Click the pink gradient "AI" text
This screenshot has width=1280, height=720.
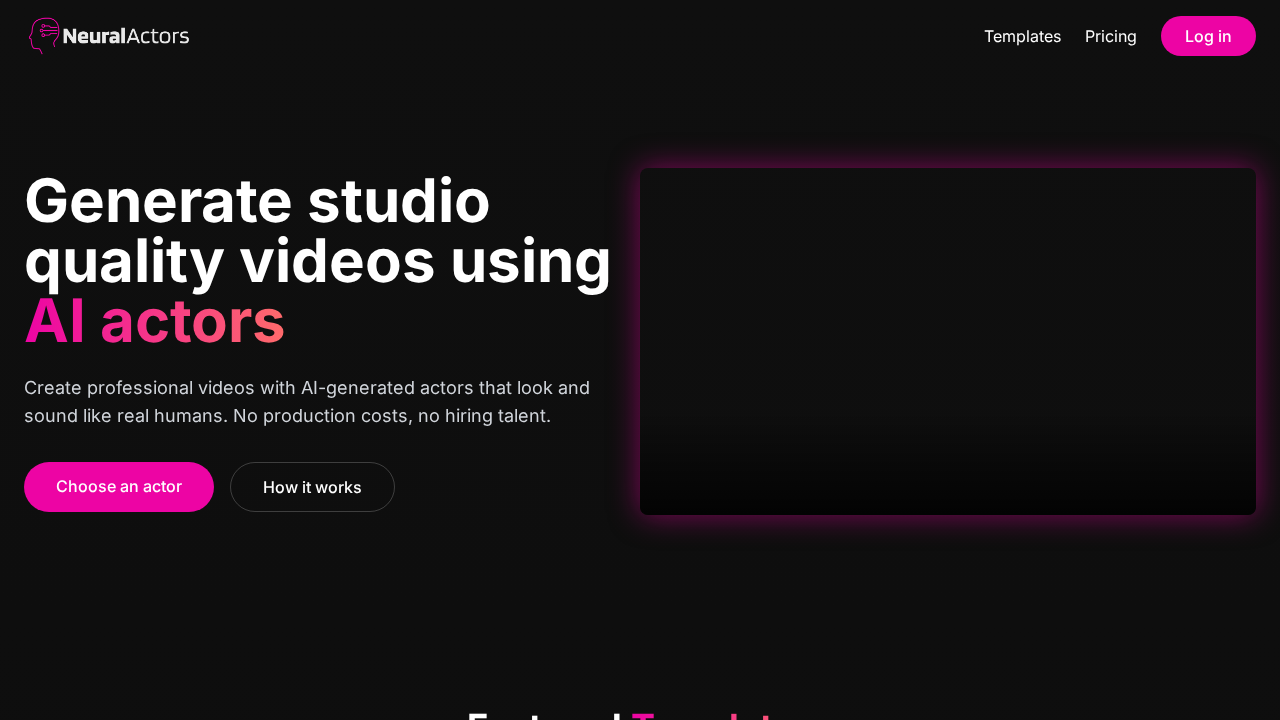coord(54,322)
